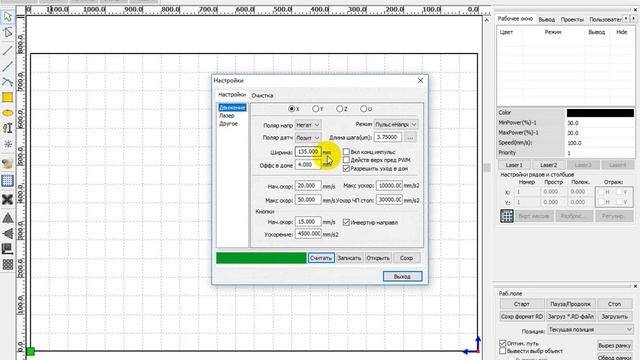Click the array grid icon in the rows and columns panel
Screen dimensions: 640x360
click(x=507, y=216)
